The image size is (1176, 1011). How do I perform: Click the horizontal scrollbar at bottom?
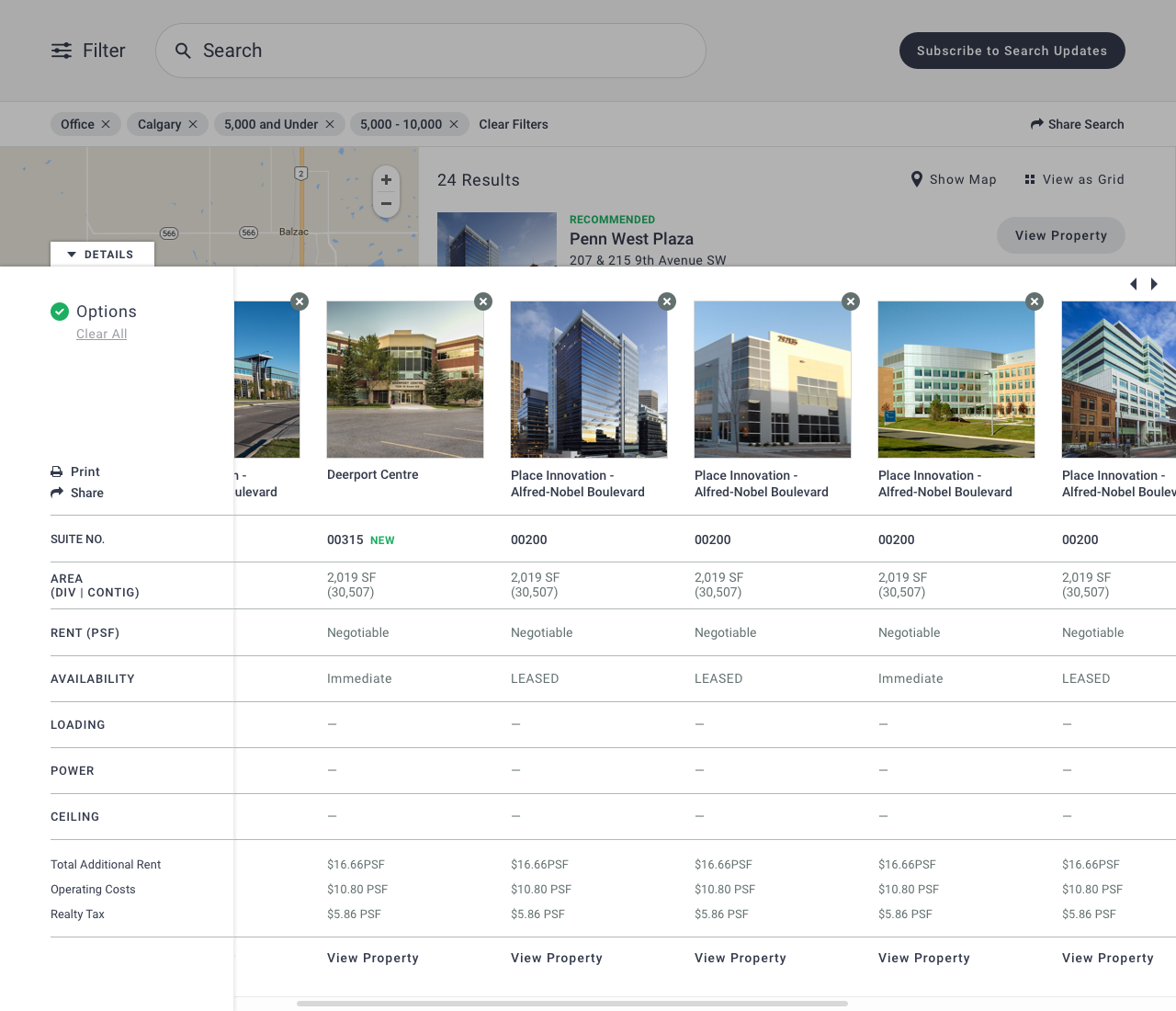pyautogui.click(x=571, y=1004)
